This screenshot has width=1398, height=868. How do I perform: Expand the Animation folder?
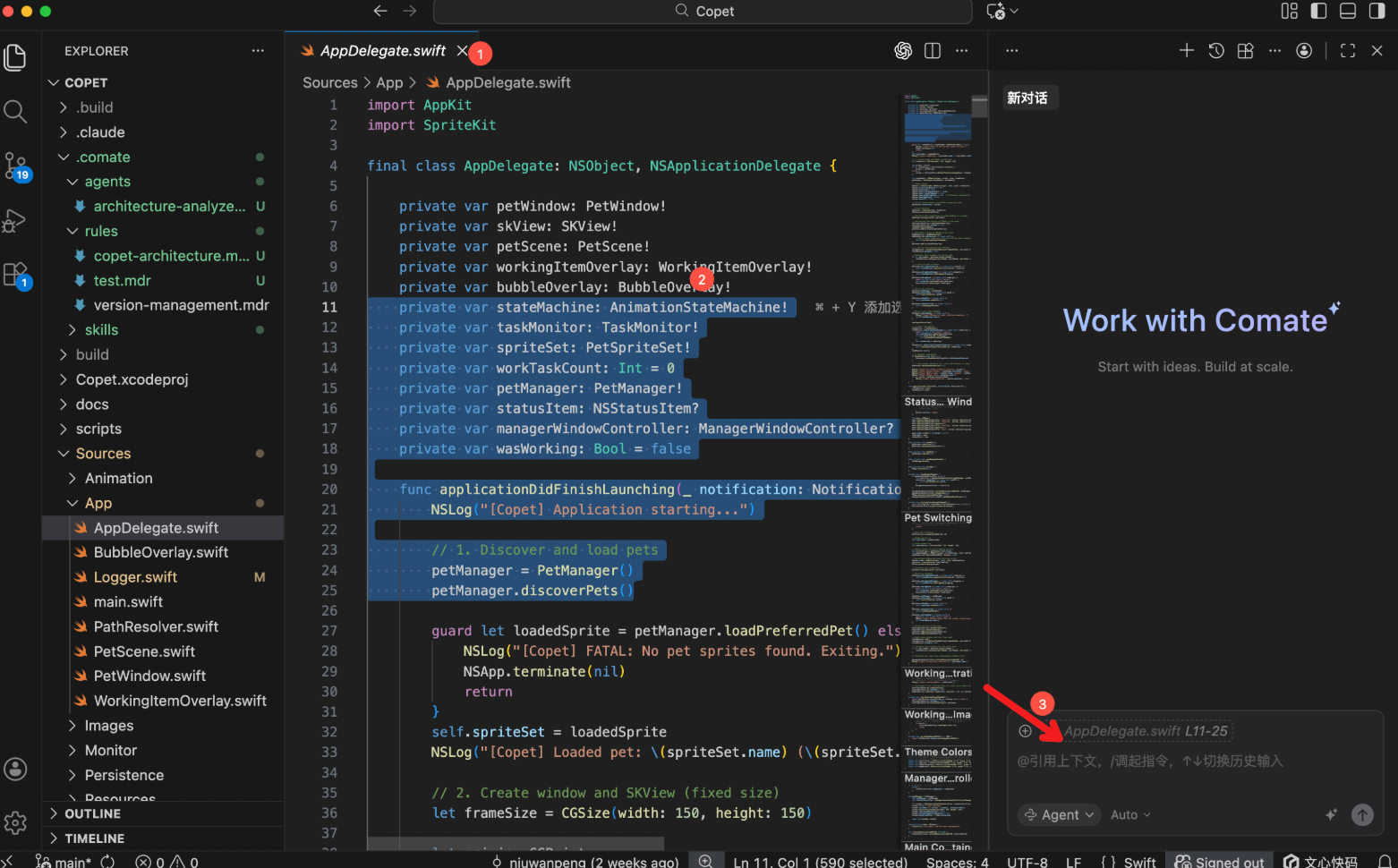coord(118,479)
